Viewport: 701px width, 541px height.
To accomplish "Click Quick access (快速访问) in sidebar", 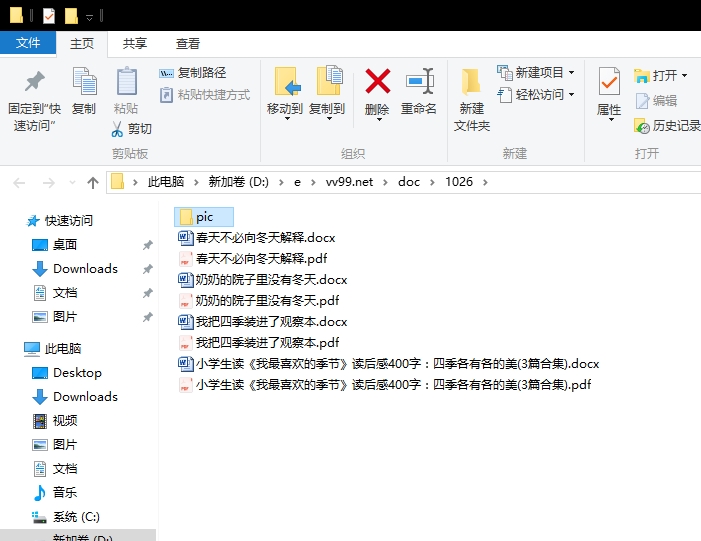I will click(x=60, y=220).
